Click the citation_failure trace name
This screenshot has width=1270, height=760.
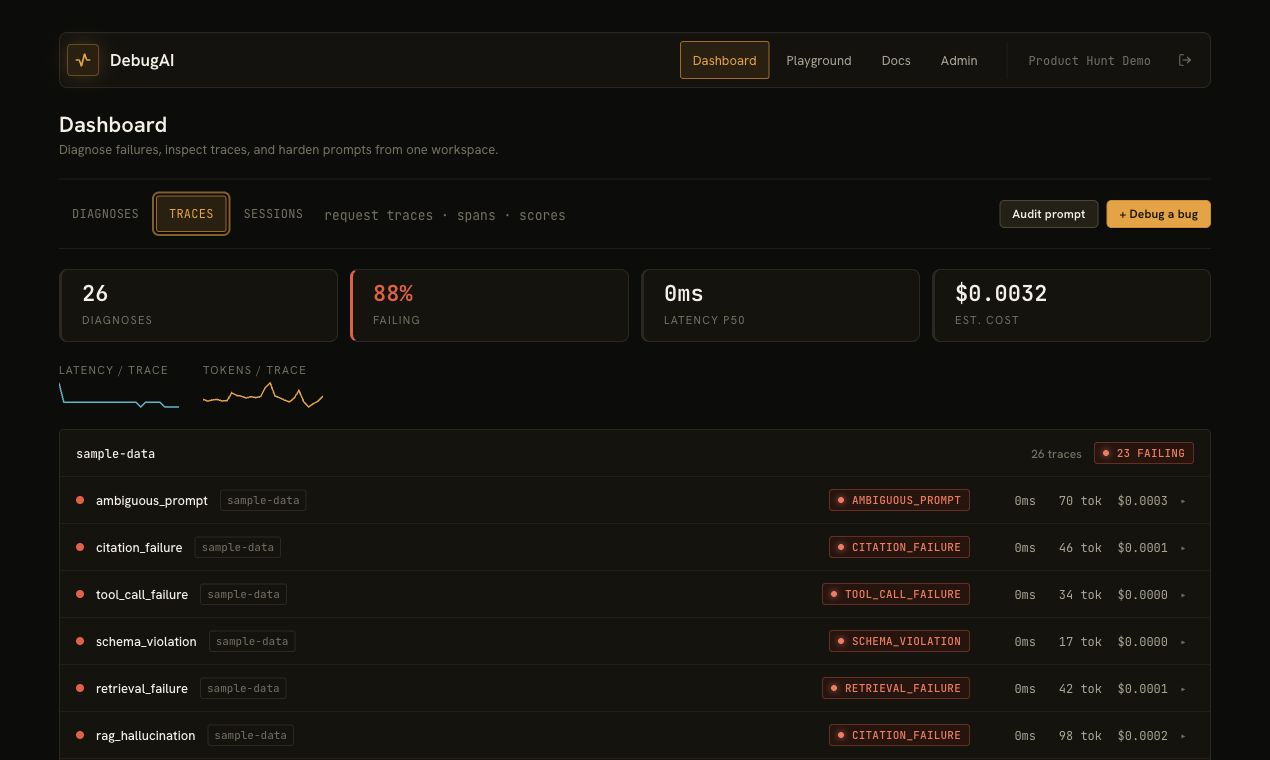pyautogui.click(x=139, y=547)
